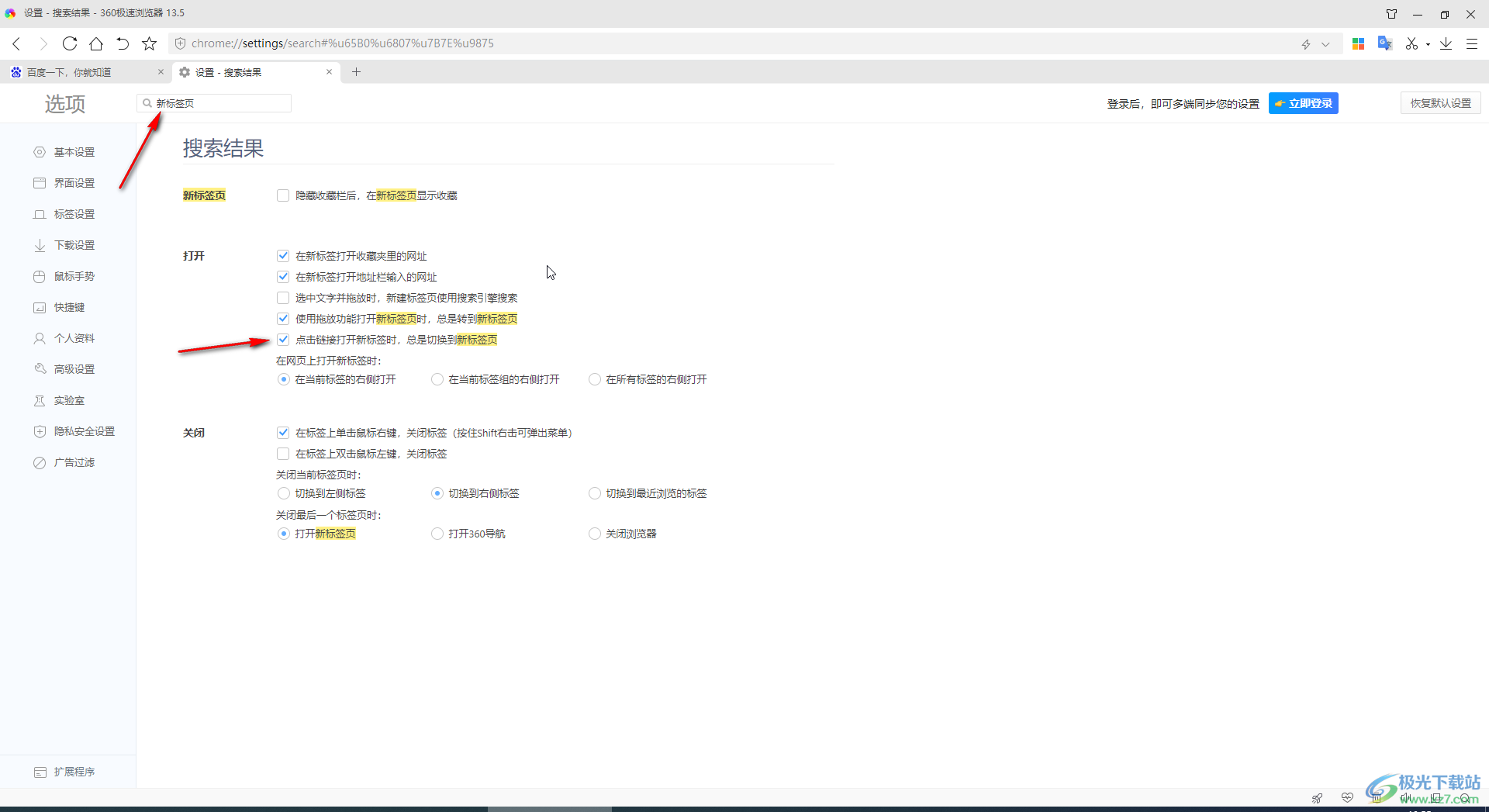Screen dimensions: 1489x812
Task: Select 切换到左侧标签 radio
Action: [x=283, y=493]
